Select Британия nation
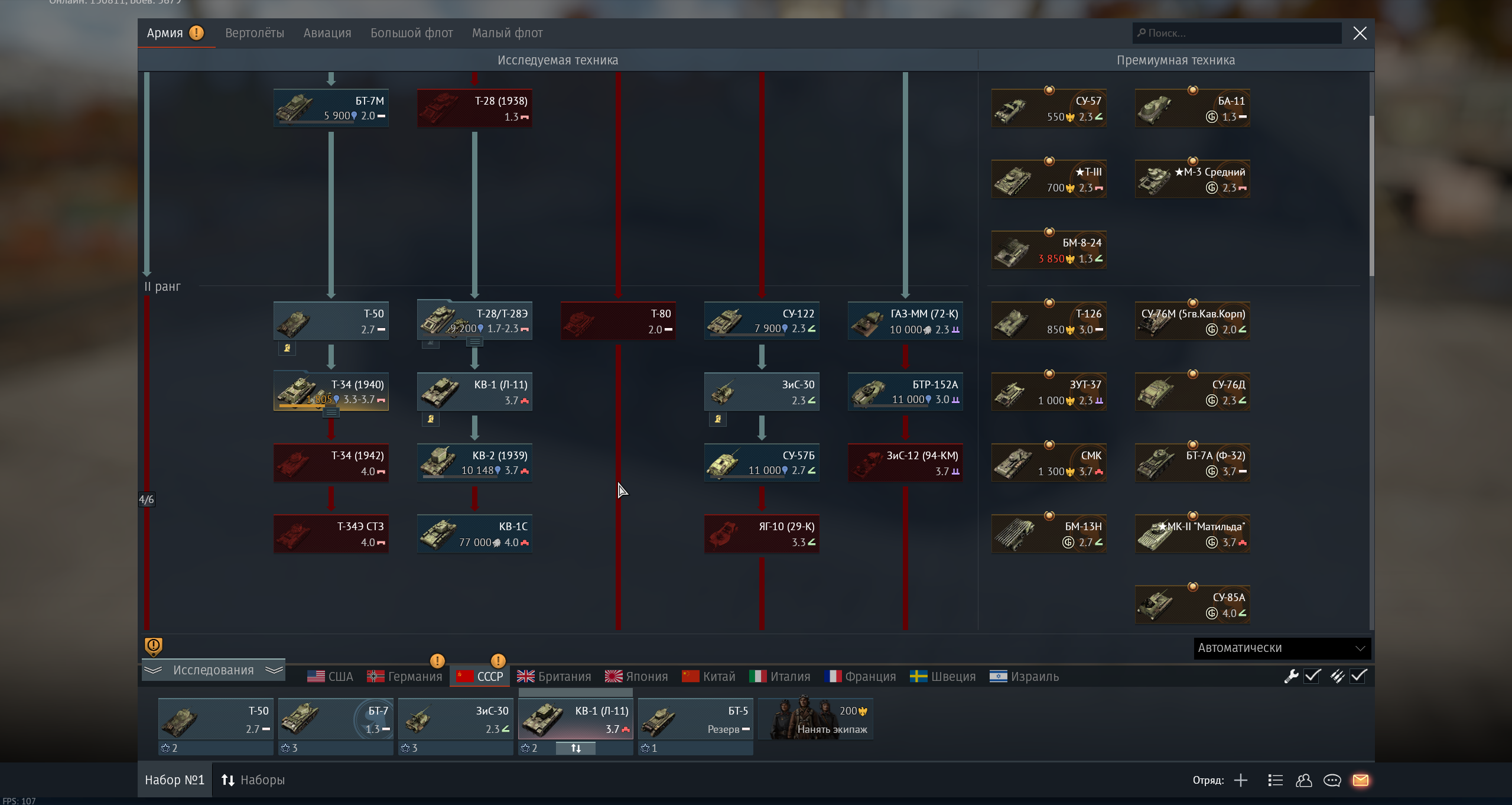 554,677
